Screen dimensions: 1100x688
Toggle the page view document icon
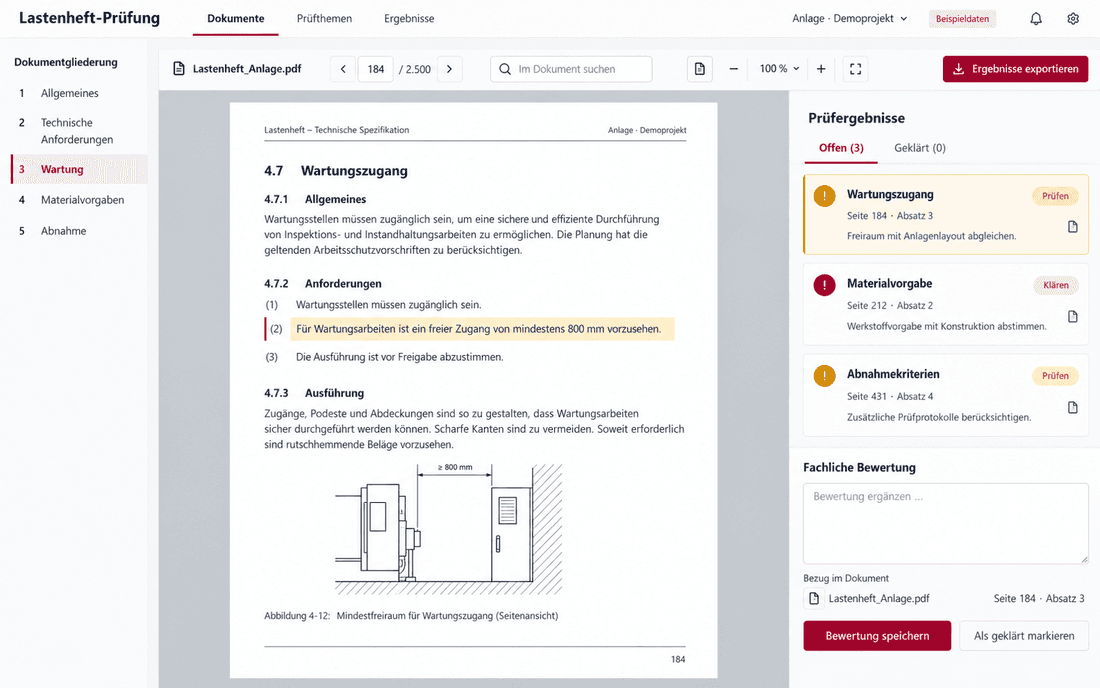coord(699,69)
